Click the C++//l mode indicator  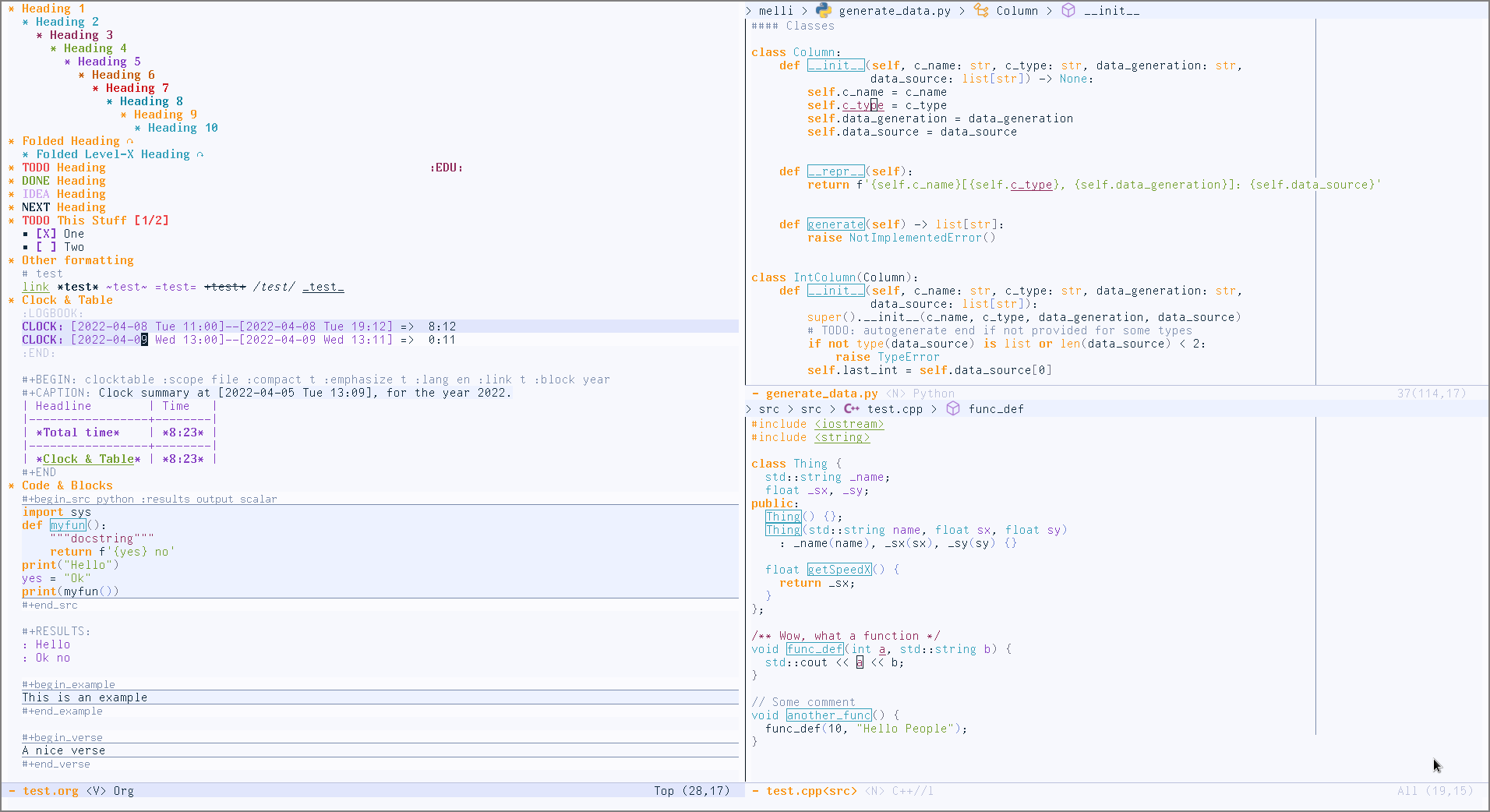[913, 791]
